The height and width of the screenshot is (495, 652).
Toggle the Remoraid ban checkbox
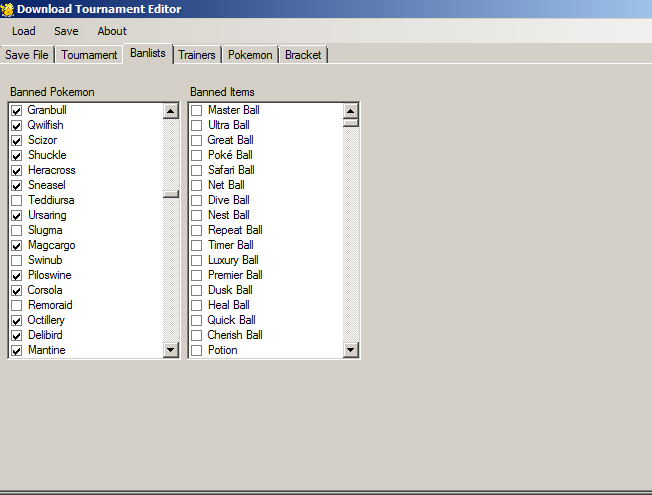[17, 305]
